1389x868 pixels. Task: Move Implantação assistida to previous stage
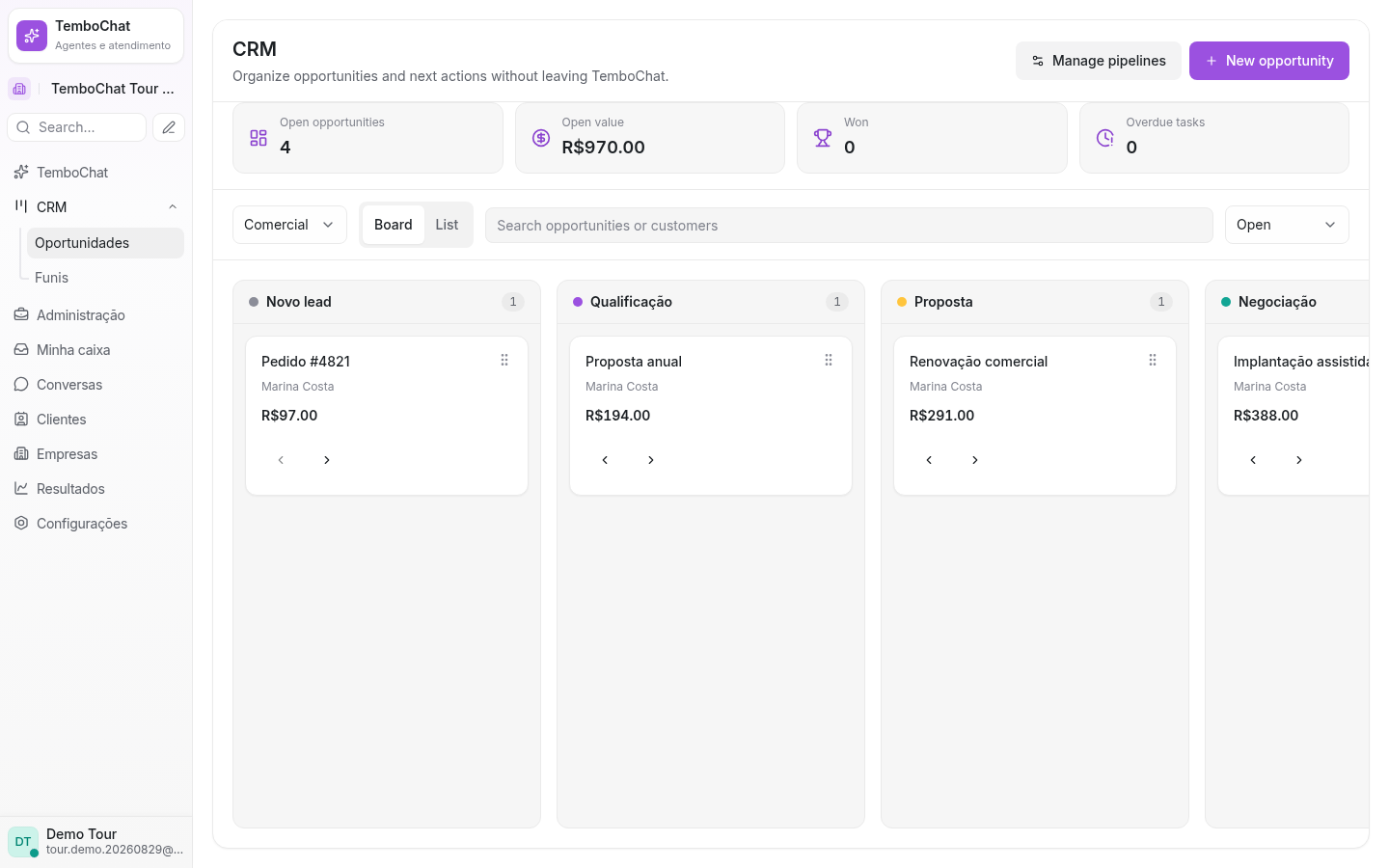tap(1253, 460)
